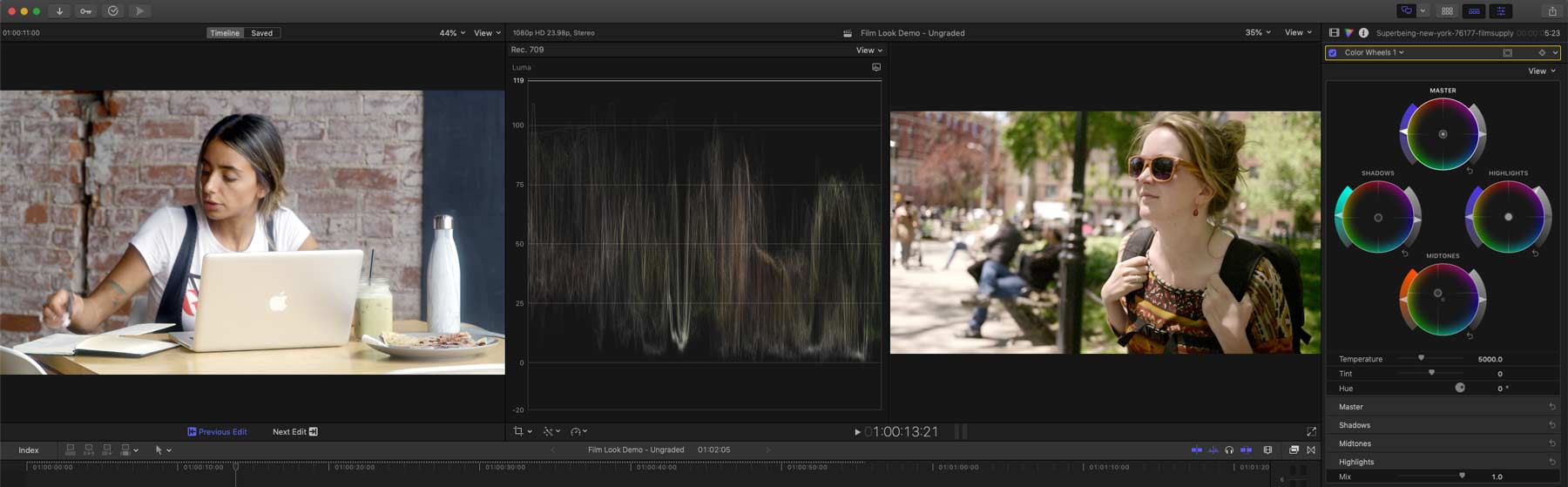Reset the Master color wheel
1568x487 pixels.
[1470, 171]
